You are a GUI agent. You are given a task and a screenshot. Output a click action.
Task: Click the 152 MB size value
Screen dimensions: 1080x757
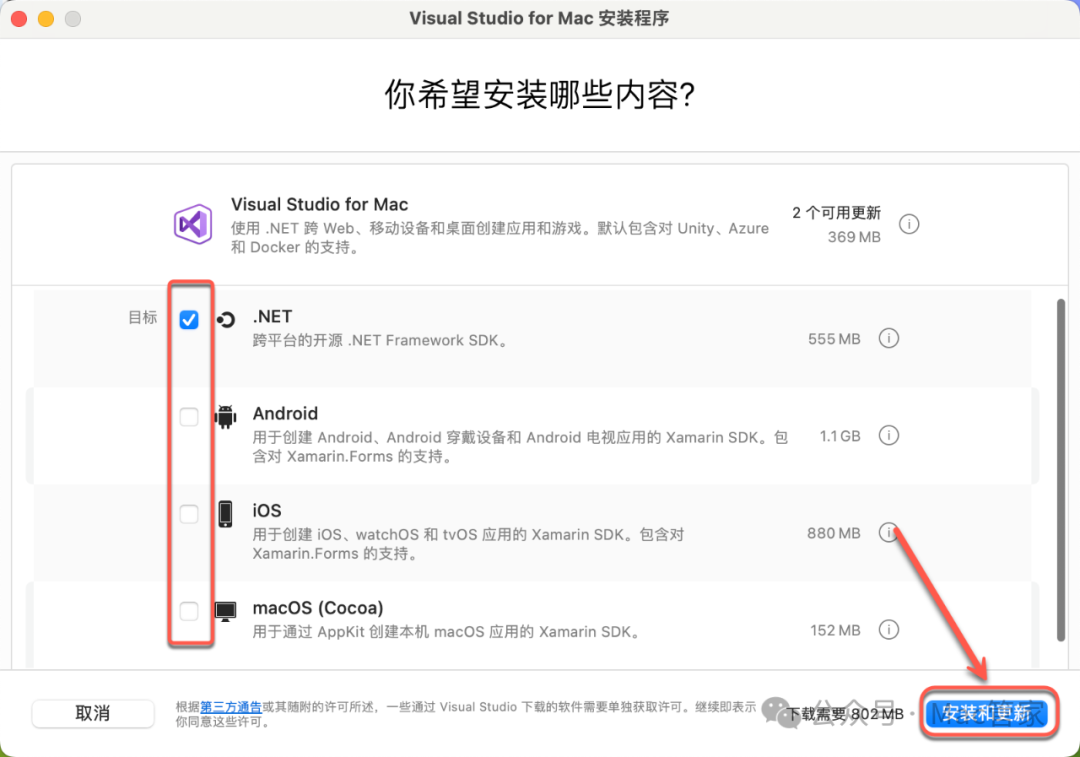coord(835,630)
